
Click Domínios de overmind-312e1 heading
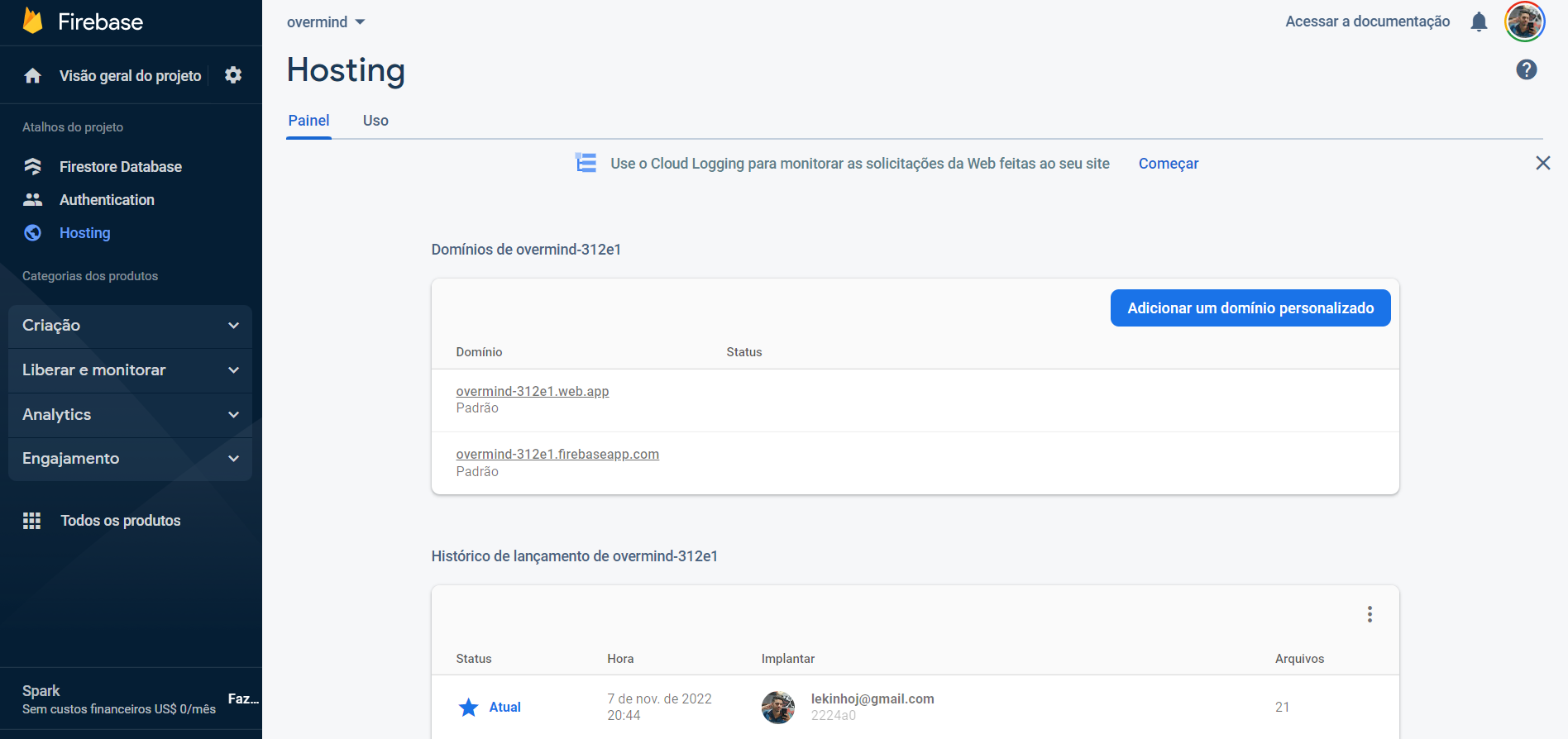pos(526,250)
